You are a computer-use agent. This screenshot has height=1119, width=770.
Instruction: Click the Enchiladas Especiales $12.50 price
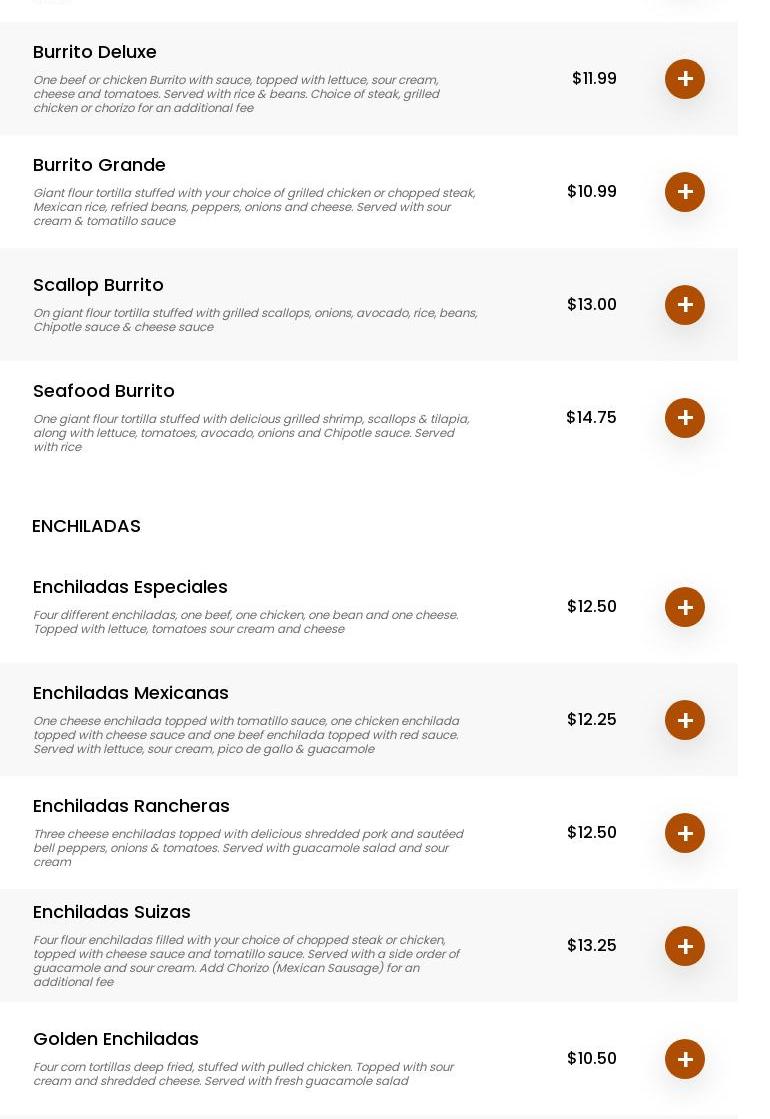click(592, 606)
